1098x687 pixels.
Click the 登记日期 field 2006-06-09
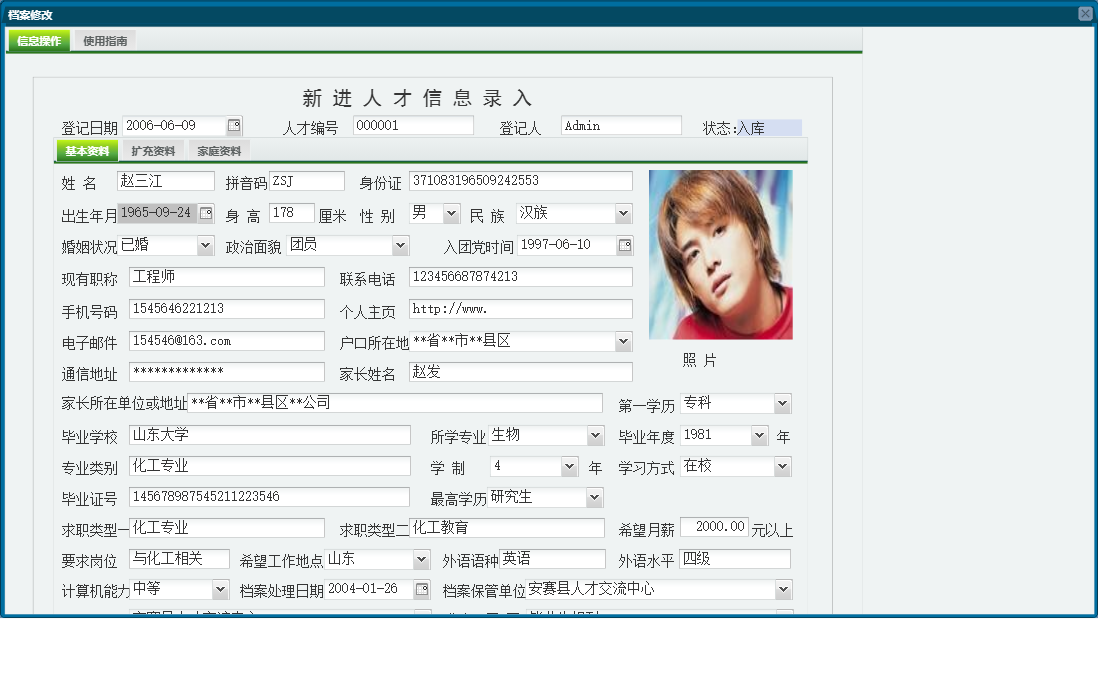174,125
